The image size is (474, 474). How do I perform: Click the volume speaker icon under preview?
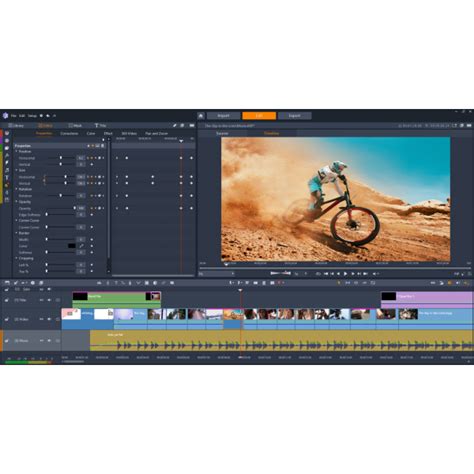tap(375, 274)
